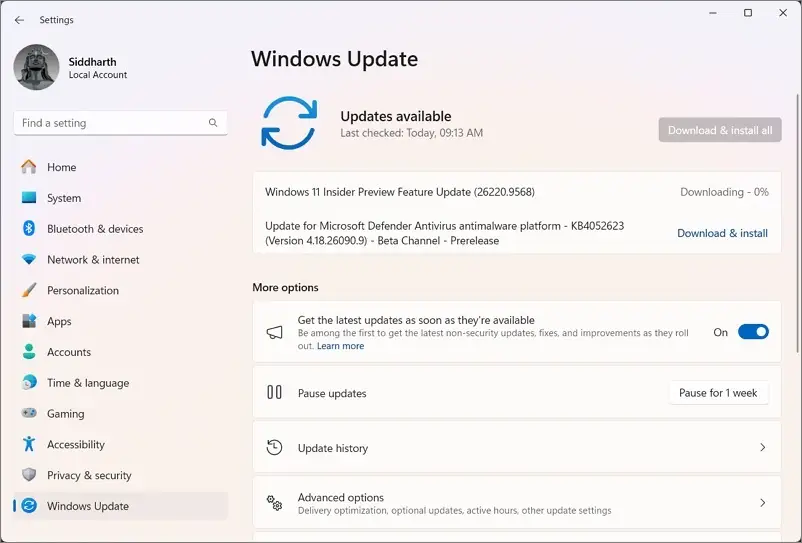
Task: Select Gaming in the sidebar
Action: tap(121, 413)
